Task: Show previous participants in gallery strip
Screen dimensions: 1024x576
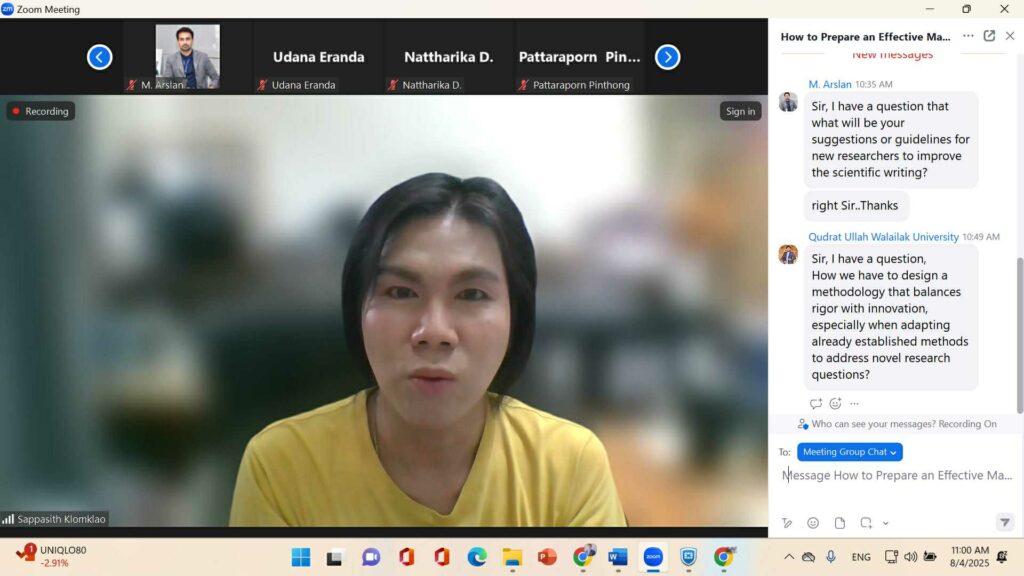Action: pyautogui.click(x=99, y=57)
